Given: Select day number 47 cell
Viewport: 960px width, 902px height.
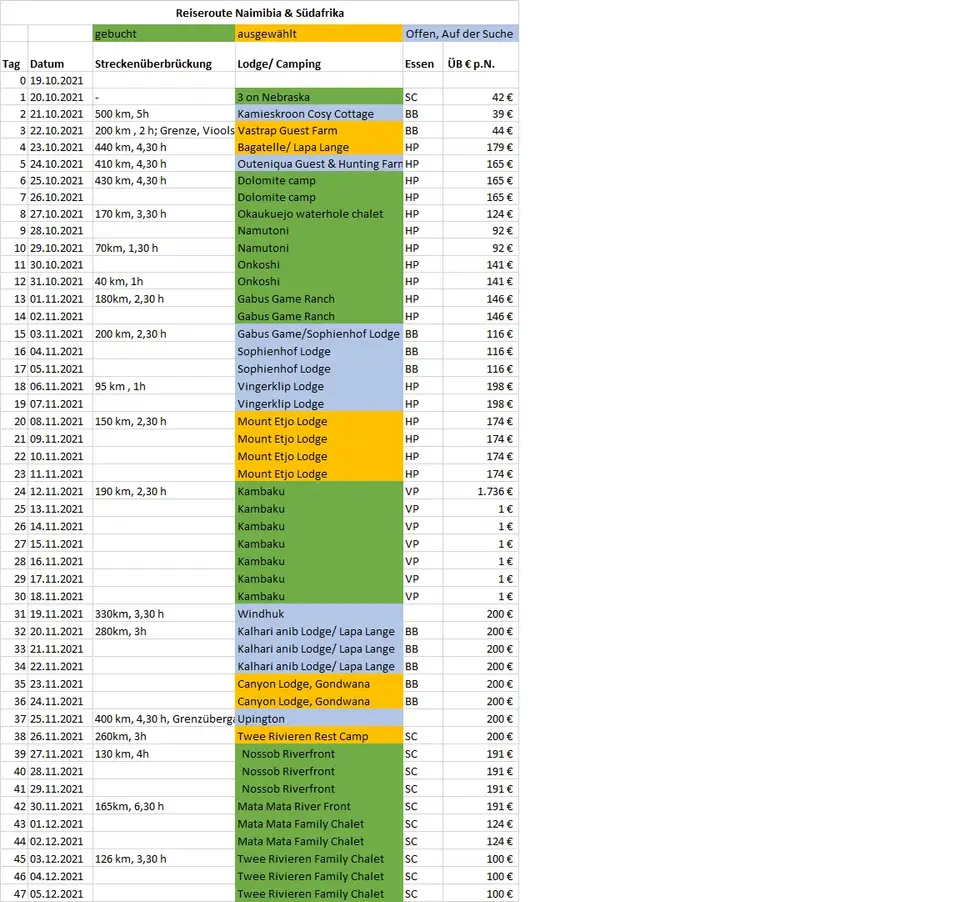Looking at the screenshot, I should [x=14, y=894].
